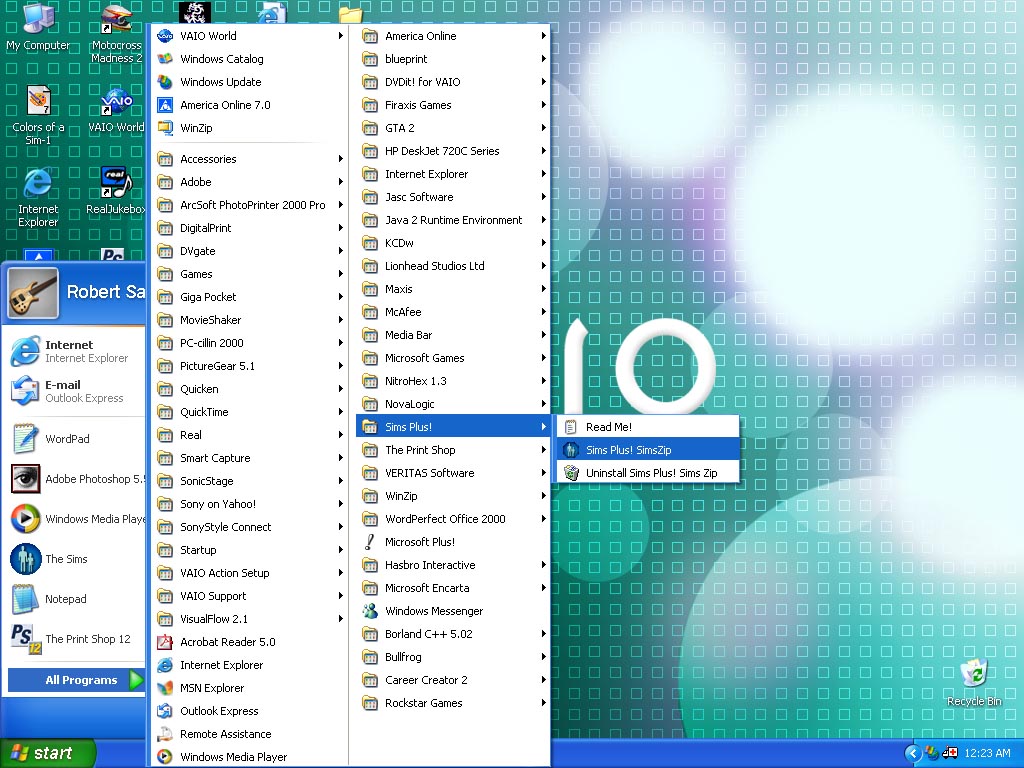Expand the Games submenu arrow
The image size is (1024, 768).
(x=340, y=274)
